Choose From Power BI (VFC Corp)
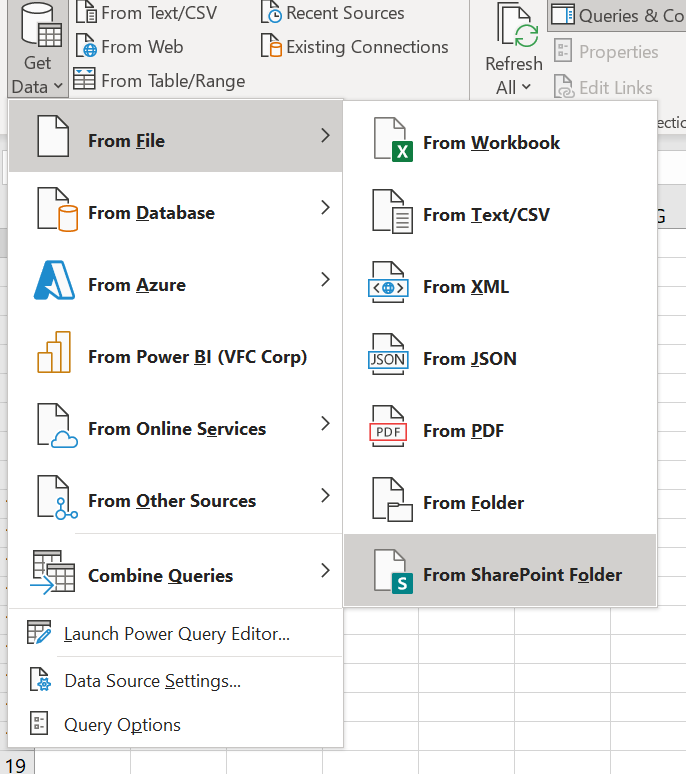The height and width of the screenshot is (774, 686). tap(176, 352)
